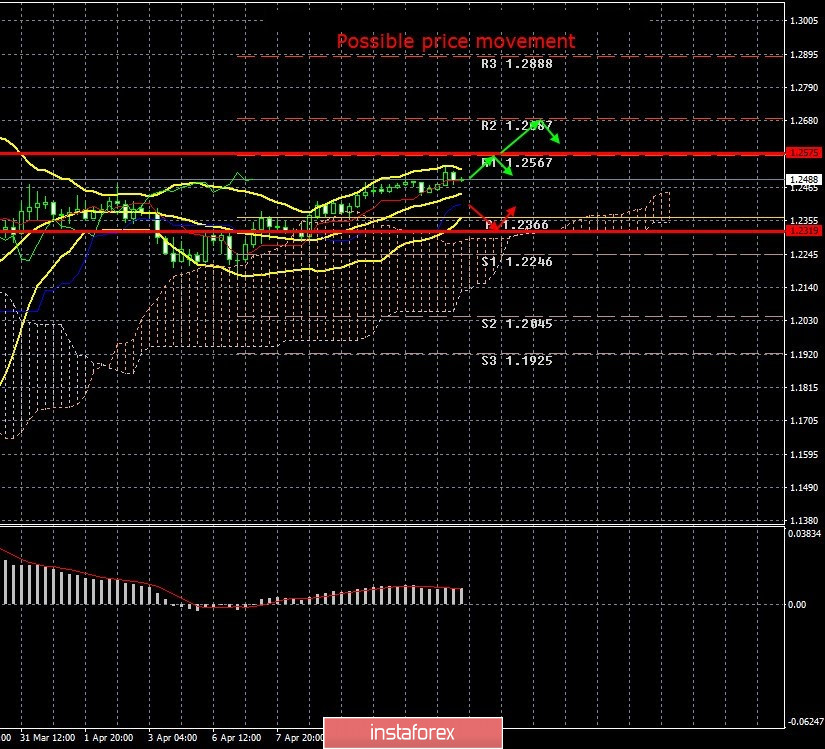The width and height of the screenshot is (825, 749).
Task: Click the red 1.2319 price tag
Action: 803,230
